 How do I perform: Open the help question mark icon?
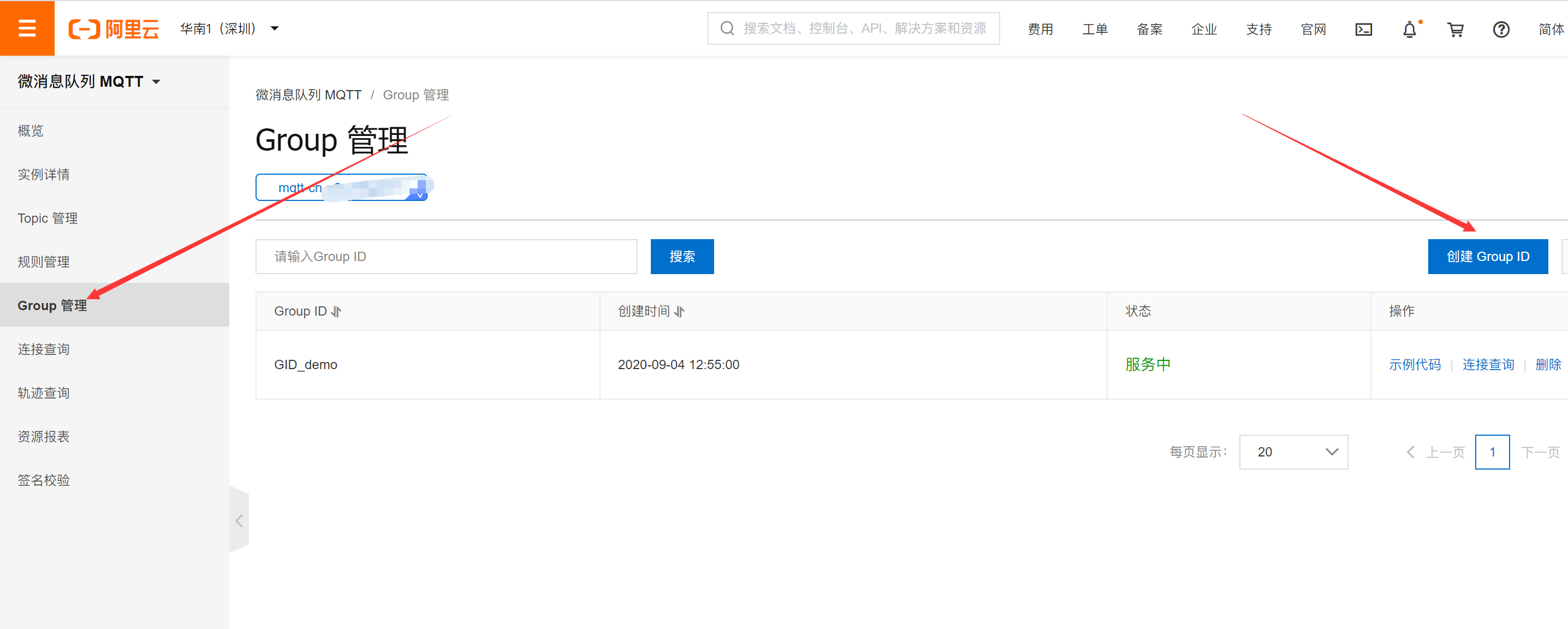click(1501, 29)
